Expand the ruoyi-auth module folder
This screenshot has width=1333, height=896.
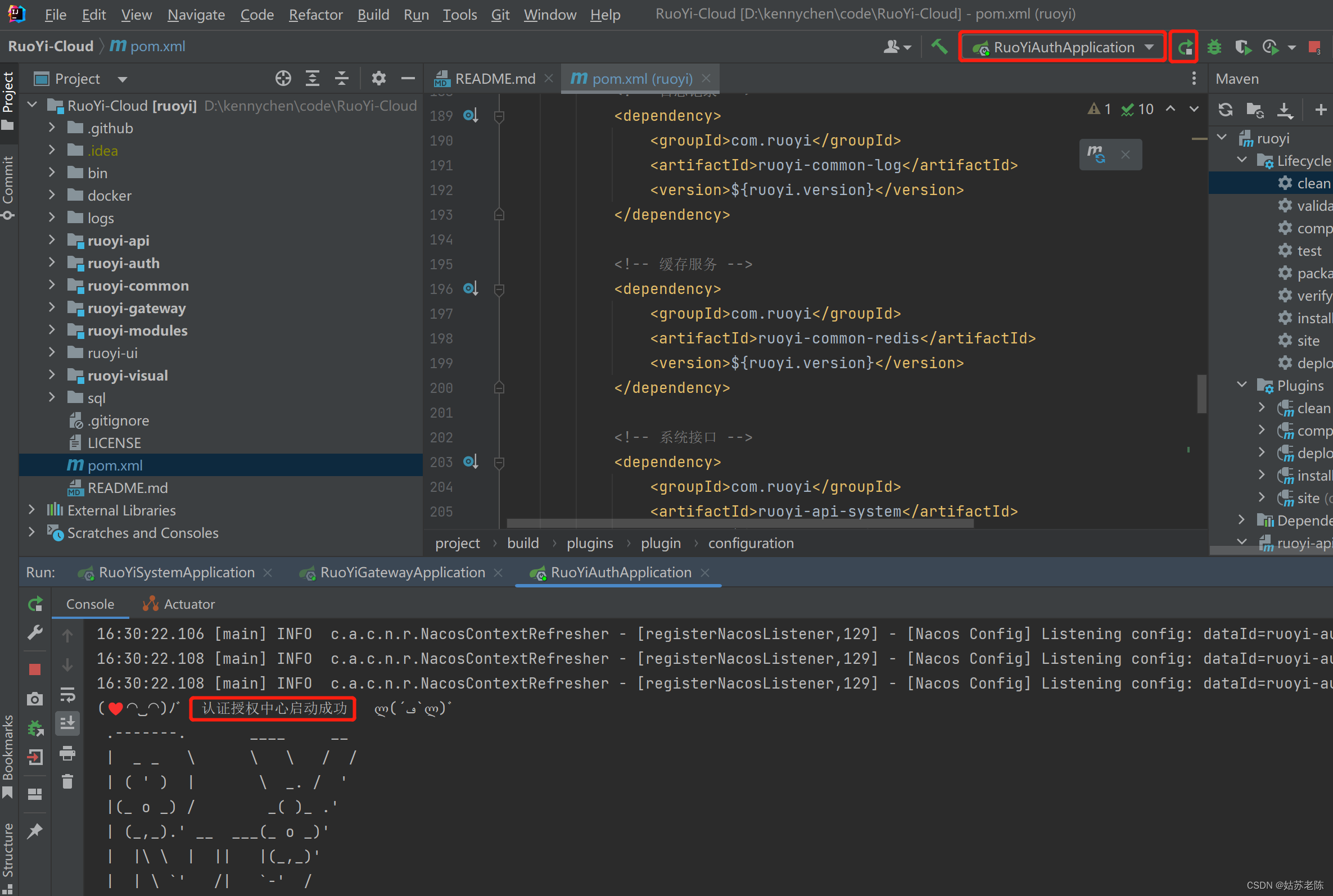[x=52, y=263]
